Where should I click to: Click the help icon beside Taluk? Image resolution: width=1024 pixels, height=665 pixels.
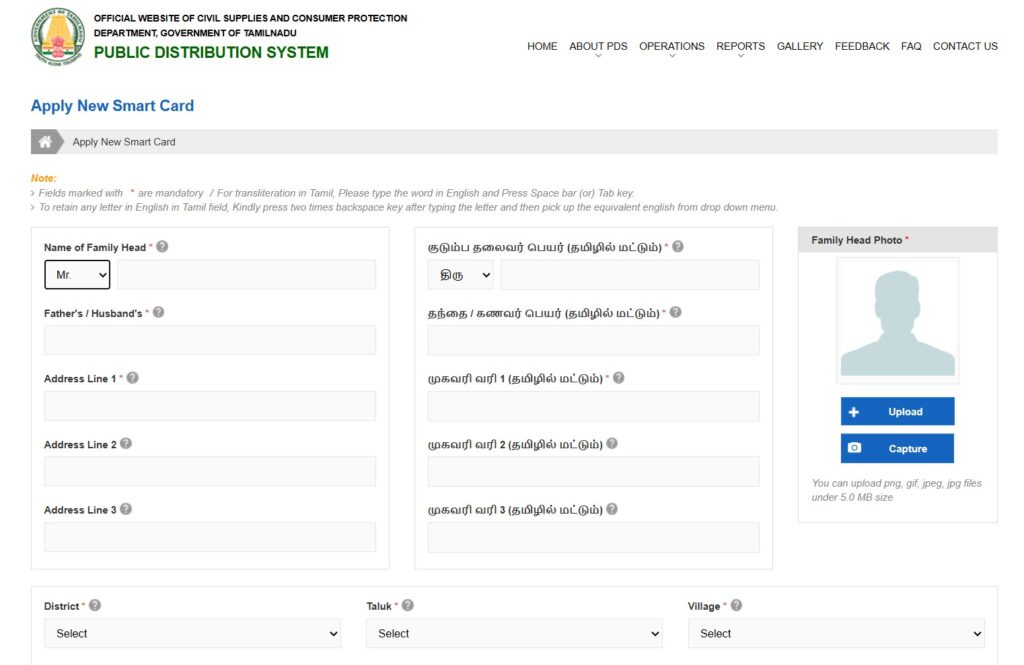[x=407, y=604]
